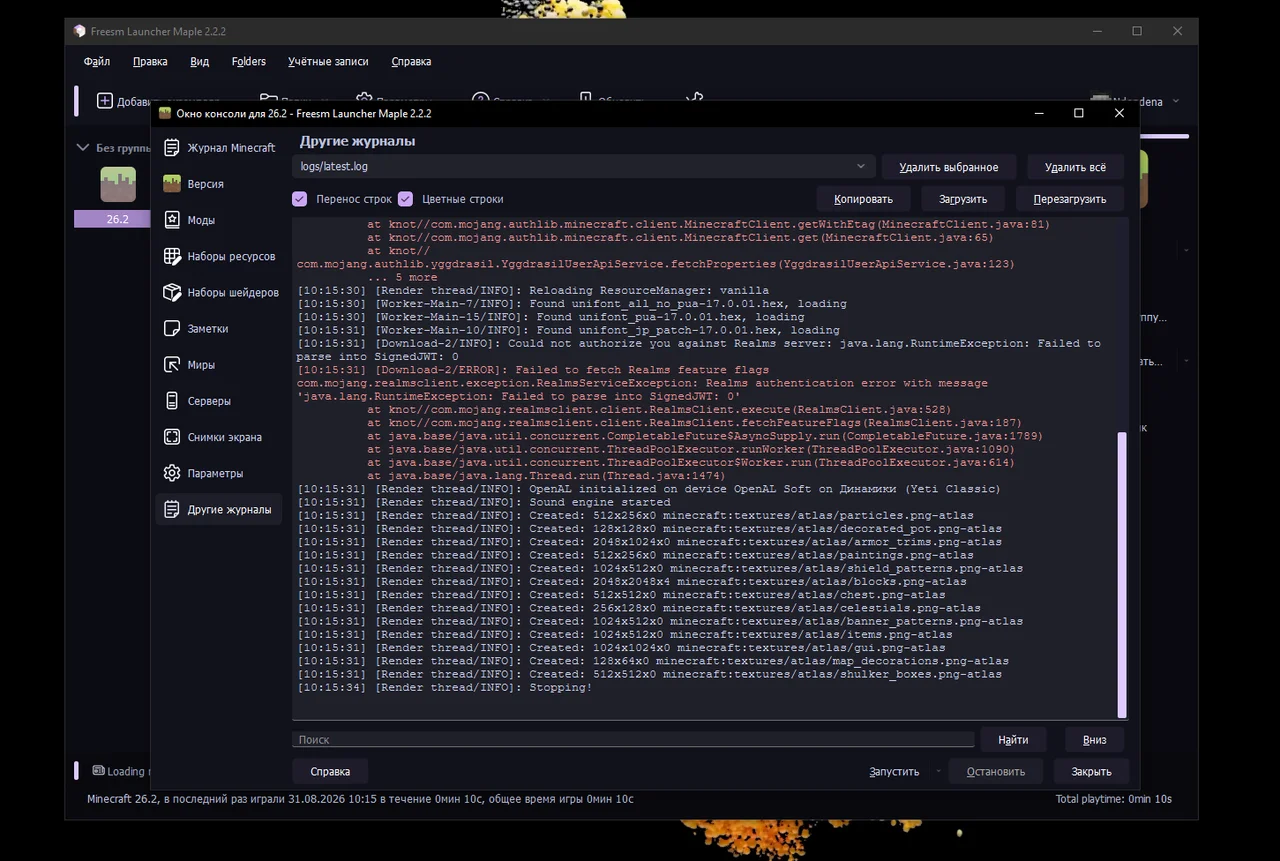
Task: Click the "Sound engine started" log line
Action: click(484, 502)
